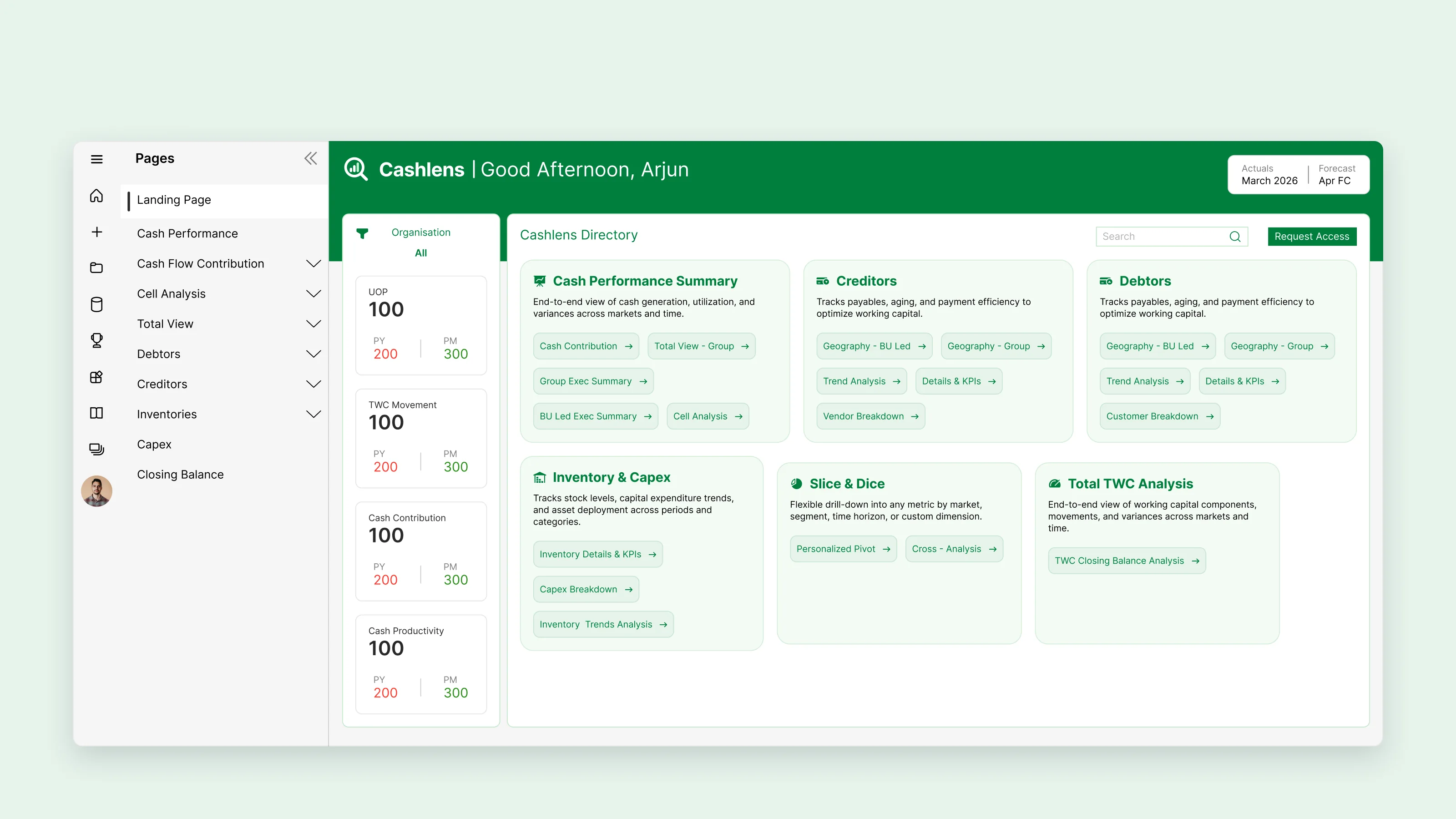Click the search magnifier icon
Viewport: 1456px width, 819px height.
(1235, 236)
